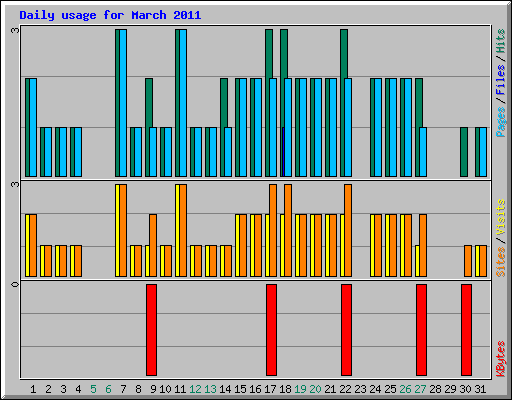This screenshot has height=400, width=512.
Task: Select the lone green Hits bar for day 30
Action: coord(464,152)
